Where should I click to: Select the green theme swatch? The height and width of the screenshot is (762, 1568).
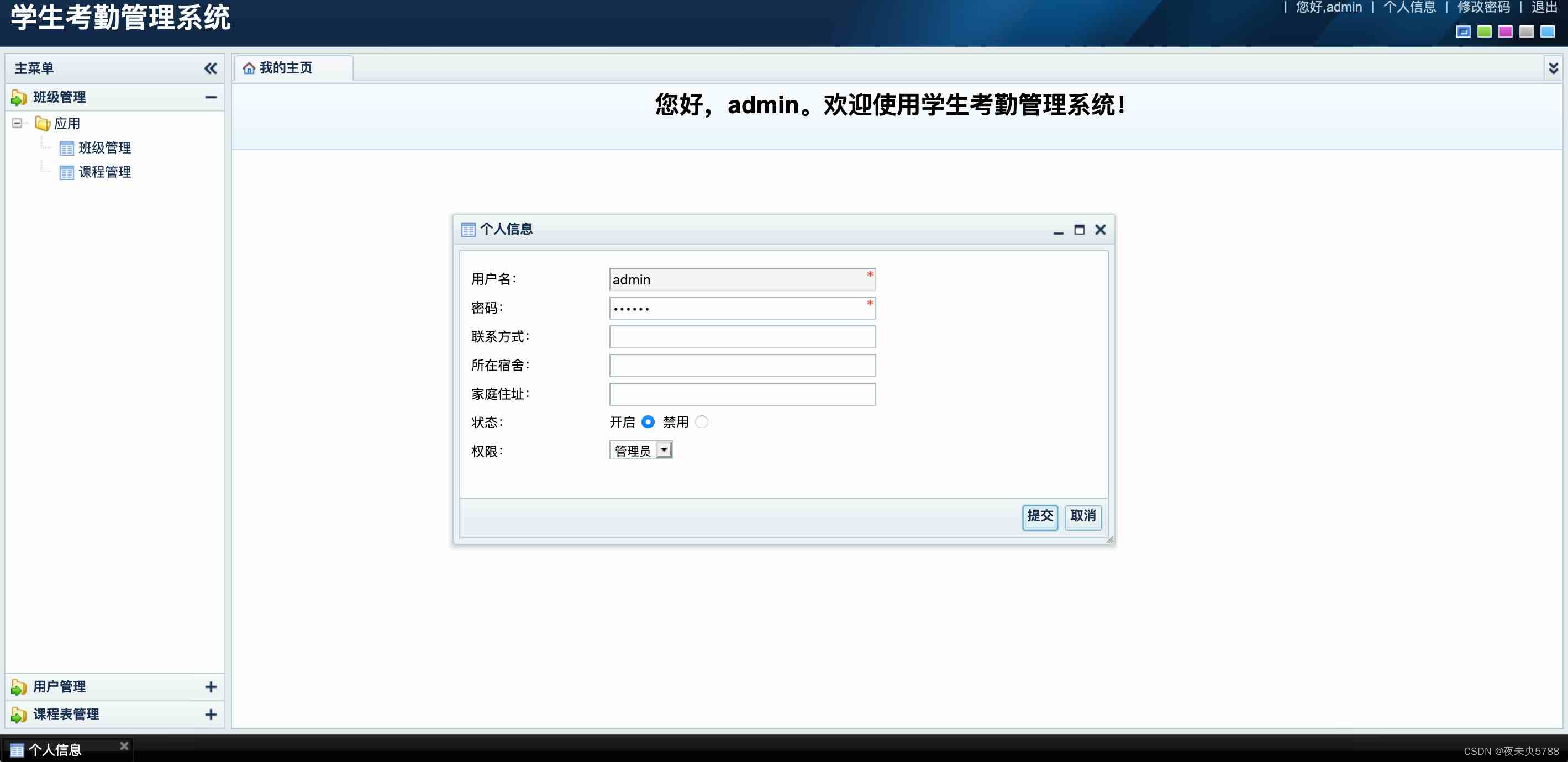click(1485, 31)
